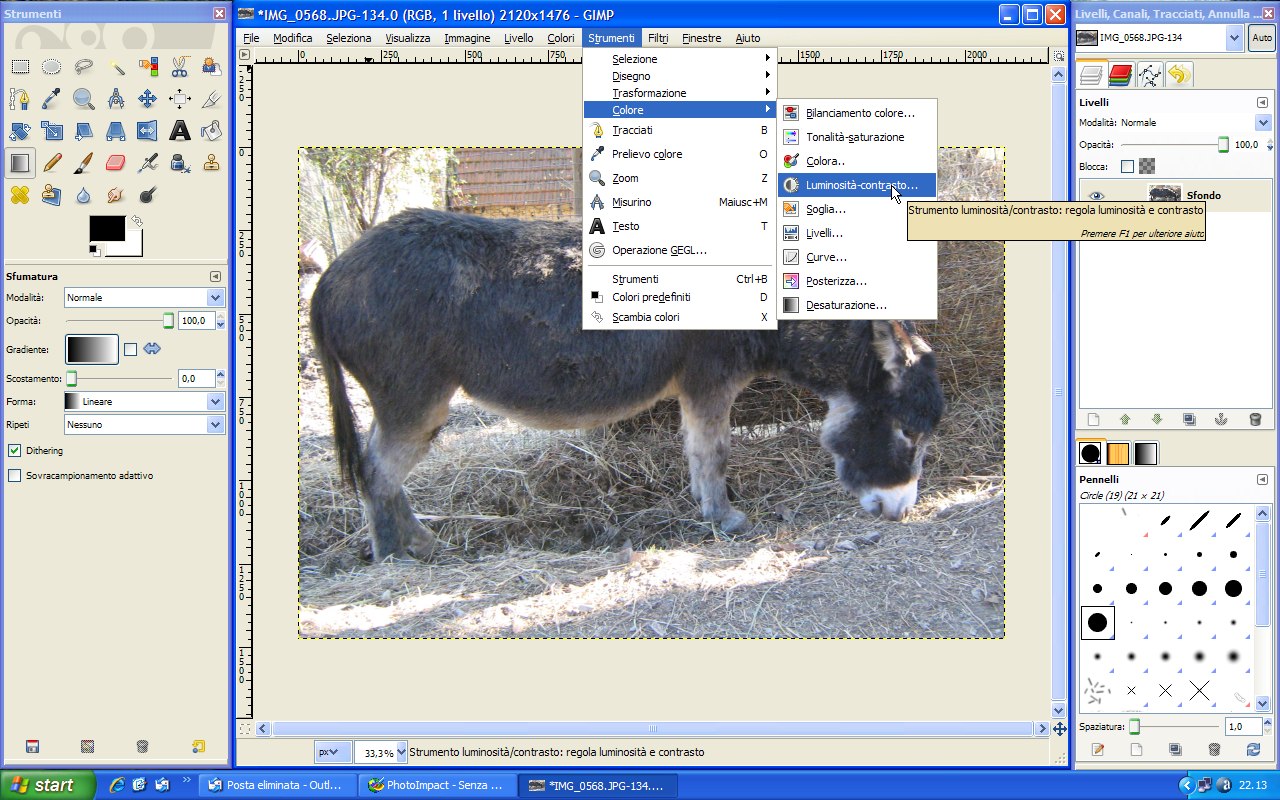Viewport: 1280px width, 800px height.
Task: Select the Bucket Fill tool
Action: pyautogui.click(x=211, y=130)
